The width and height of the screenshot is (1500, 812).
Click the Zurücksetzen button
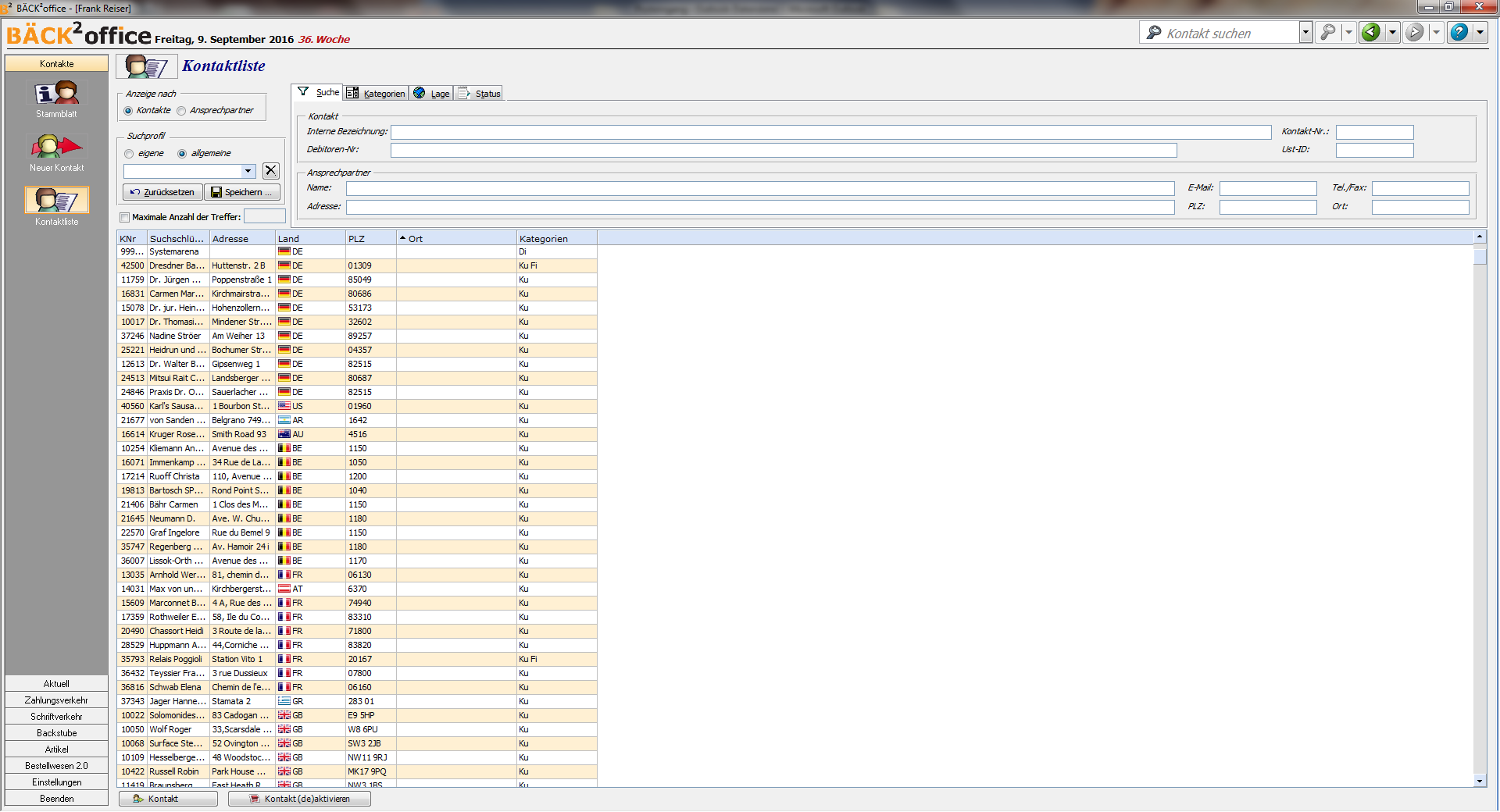tap(162, 192)
